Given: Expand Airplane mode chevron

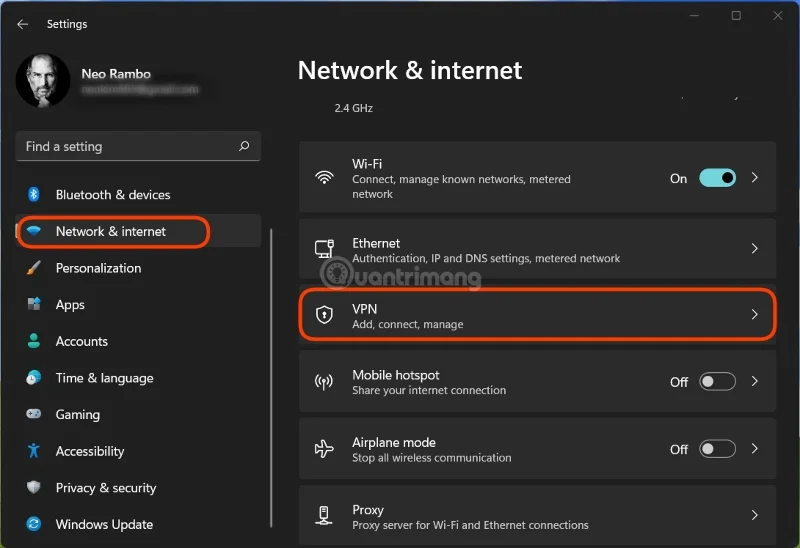Looking at the screenshot, I should click(x=755, y=449).
